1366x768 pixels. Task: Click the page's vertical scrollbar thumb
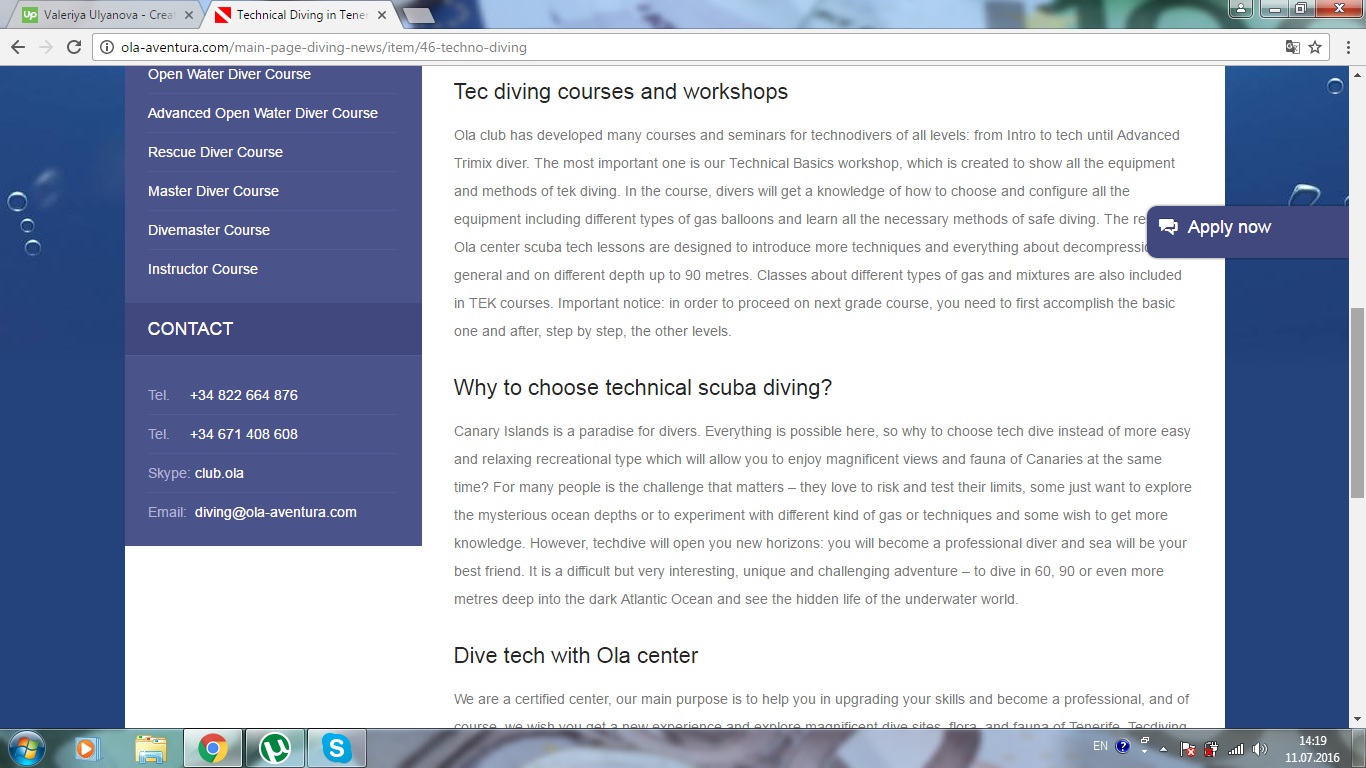(1357, 403)
